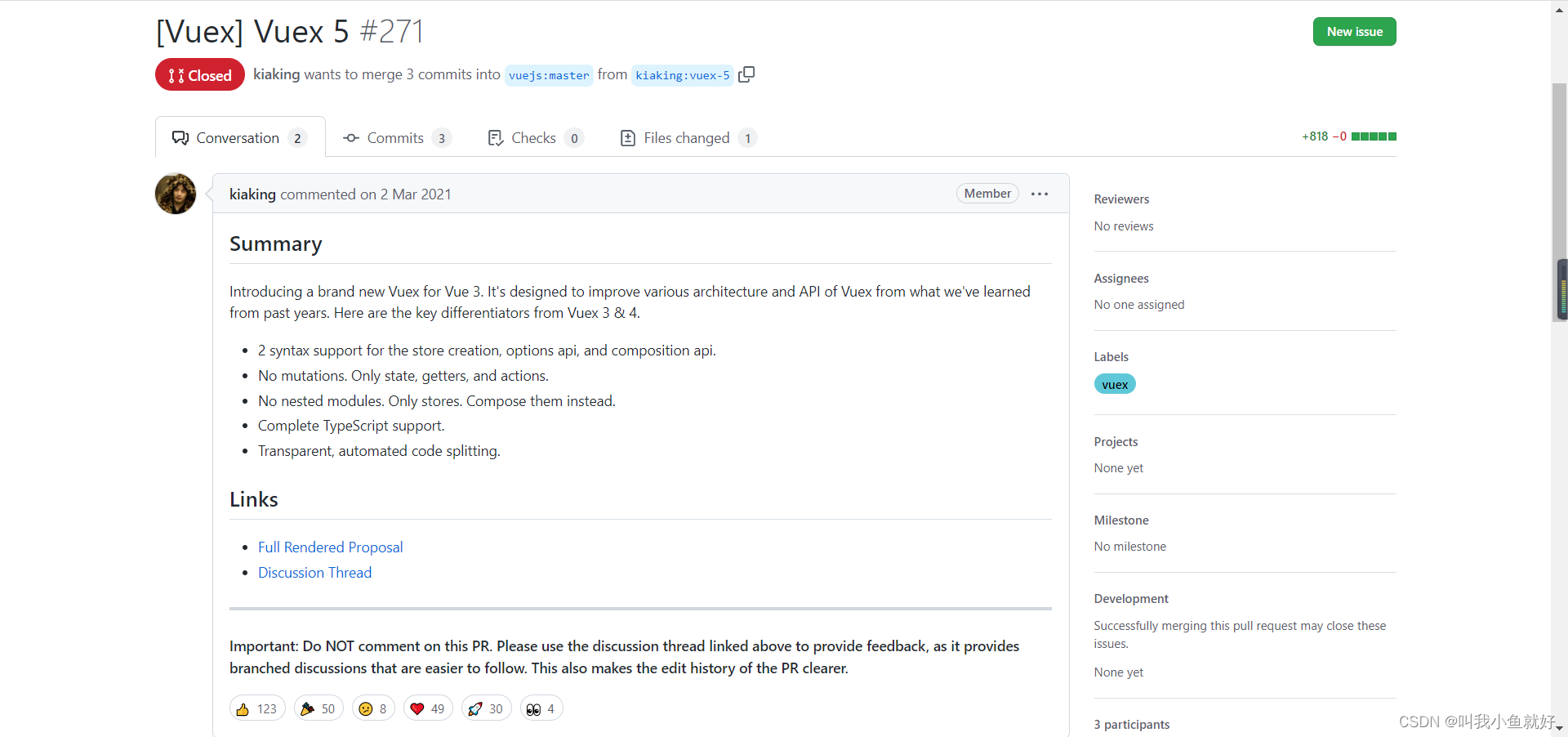Screen dimensions: 1568x737
Task: Click the page vertical scrollbar thumb
Action: coord(1560,201)
